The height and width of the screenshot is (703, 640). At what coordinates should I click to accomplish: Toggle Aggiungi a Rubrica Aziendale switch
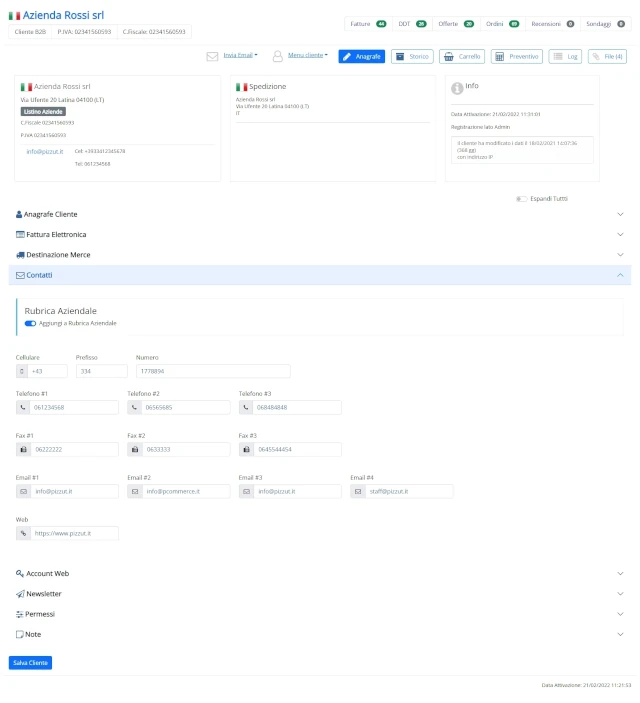(x=30, y=323)
